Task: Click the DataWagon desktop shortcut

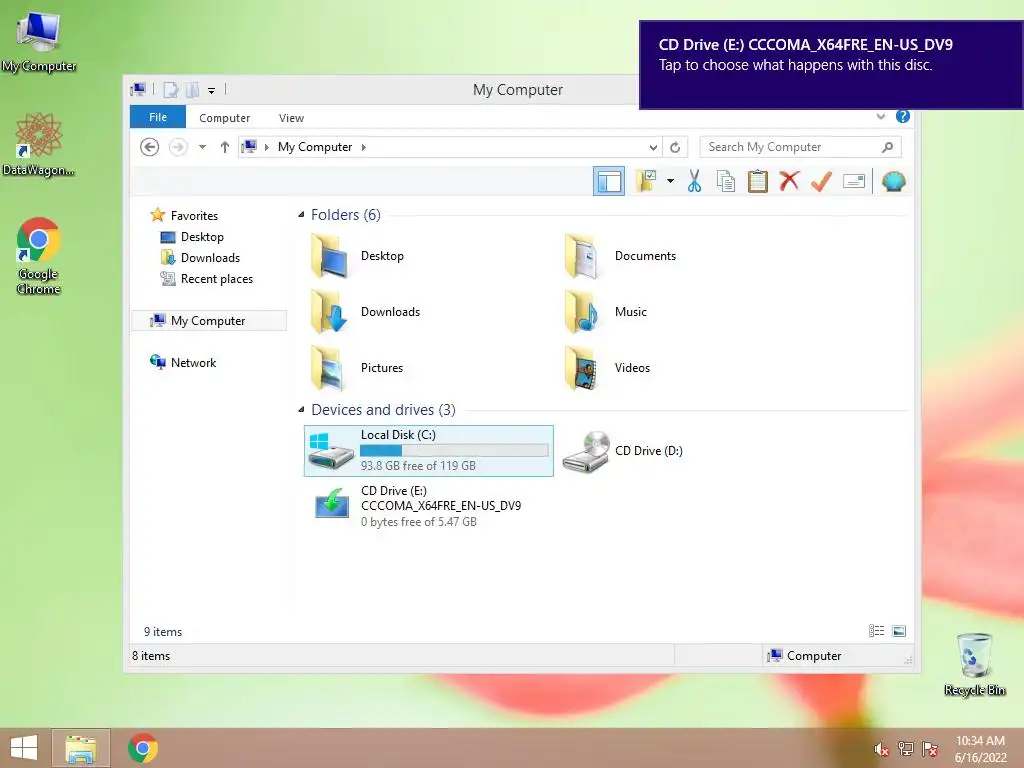Action: point(39,144)
